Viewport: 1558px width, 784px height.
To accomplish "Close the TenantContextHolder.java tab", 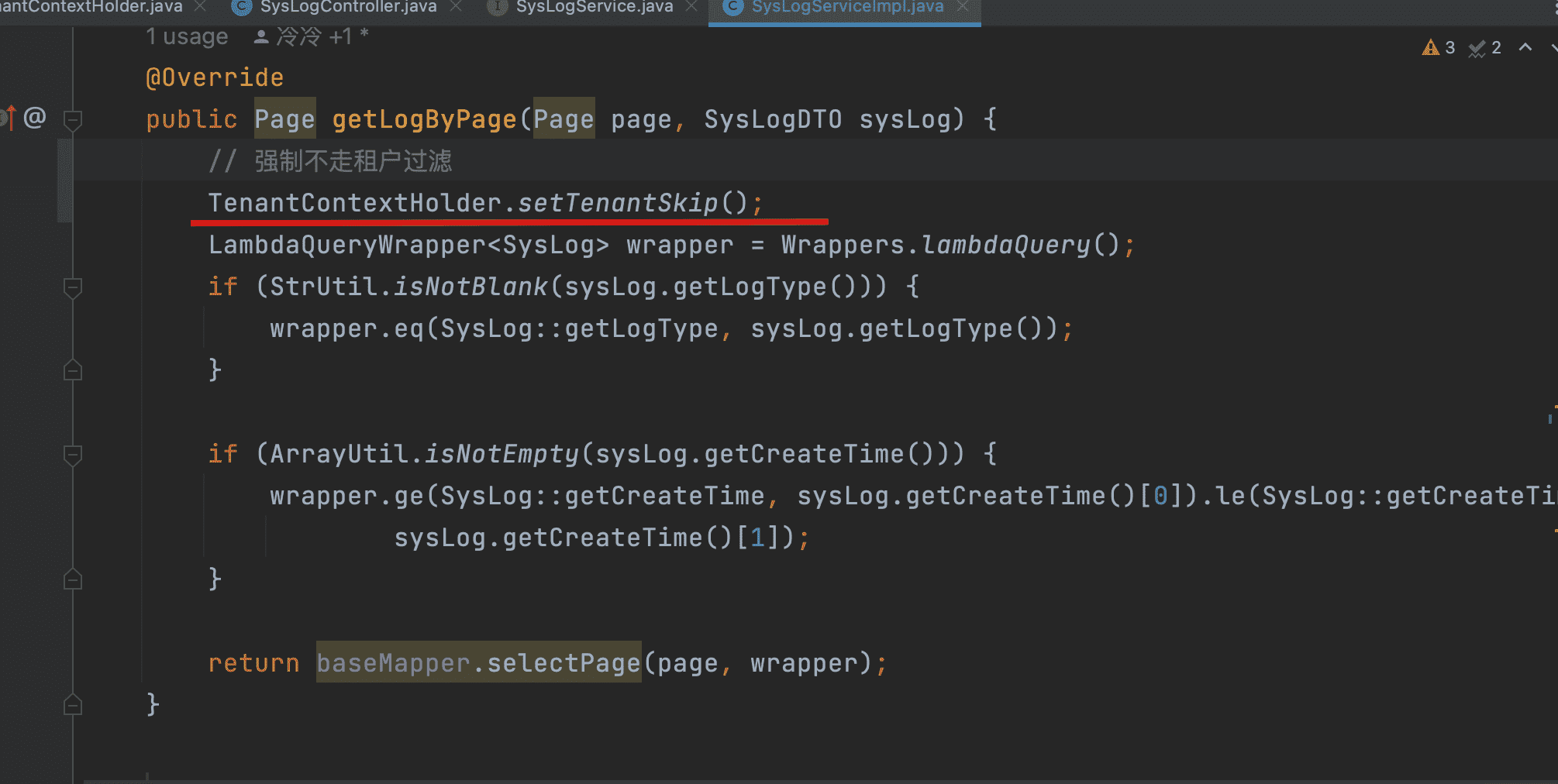I will tap(200, 7).
